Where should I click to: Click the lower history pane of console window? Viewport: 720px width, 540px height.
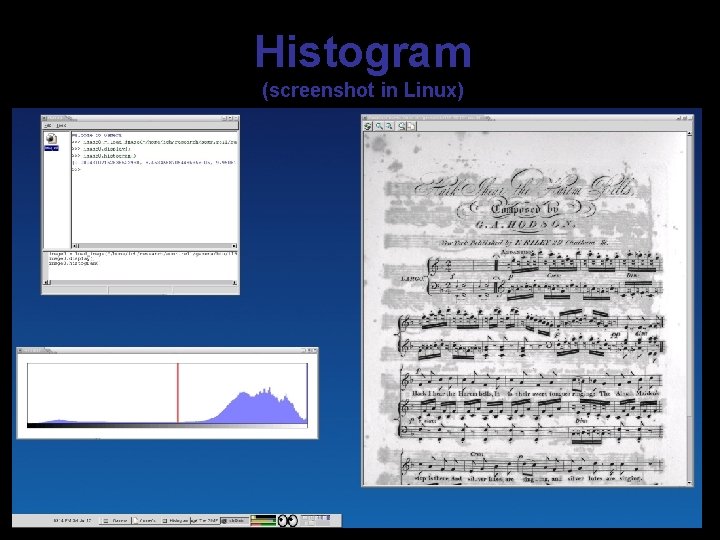pos(140,265)
